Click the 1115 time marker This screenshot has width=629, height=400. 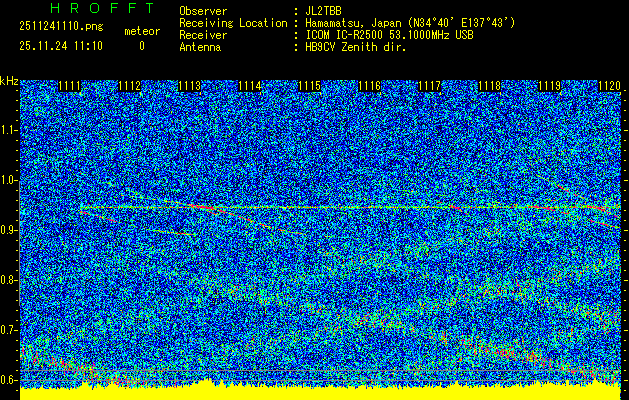pos(309,87)
